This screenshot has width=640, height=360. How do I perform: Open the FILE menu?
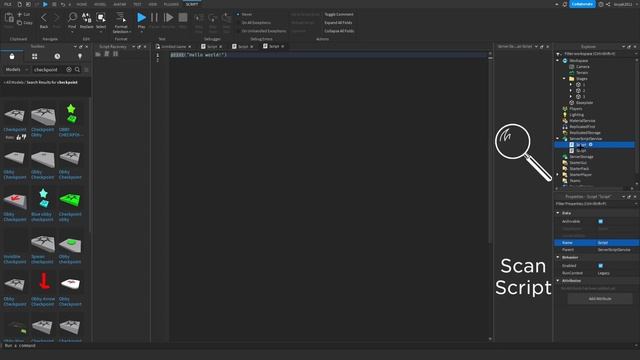coord(8,4)
